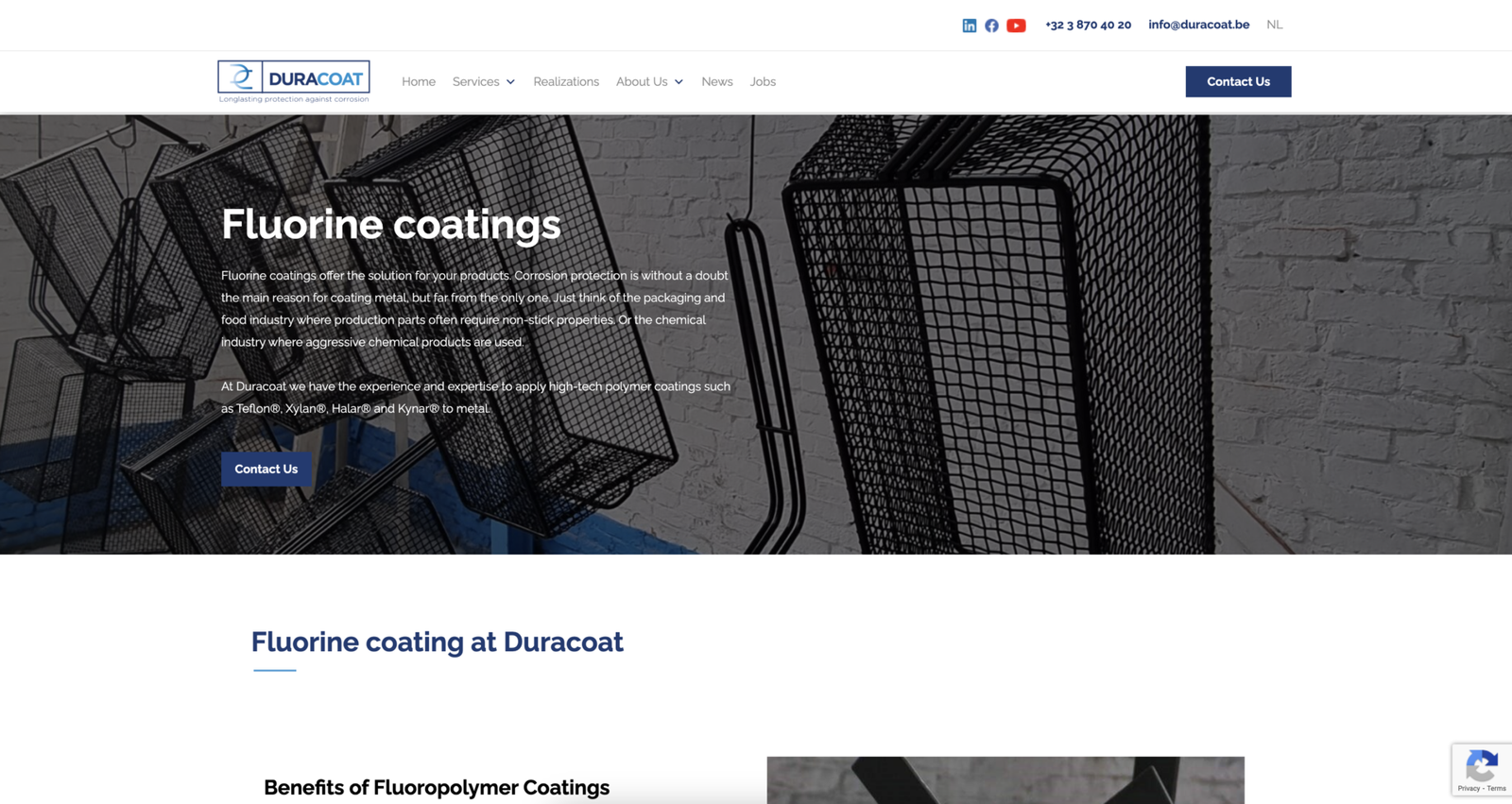Screen dimensions: 1512x804
Task: Click the Benefits of Fluoropolymer Coatings heading
Action: coord(437,787)
